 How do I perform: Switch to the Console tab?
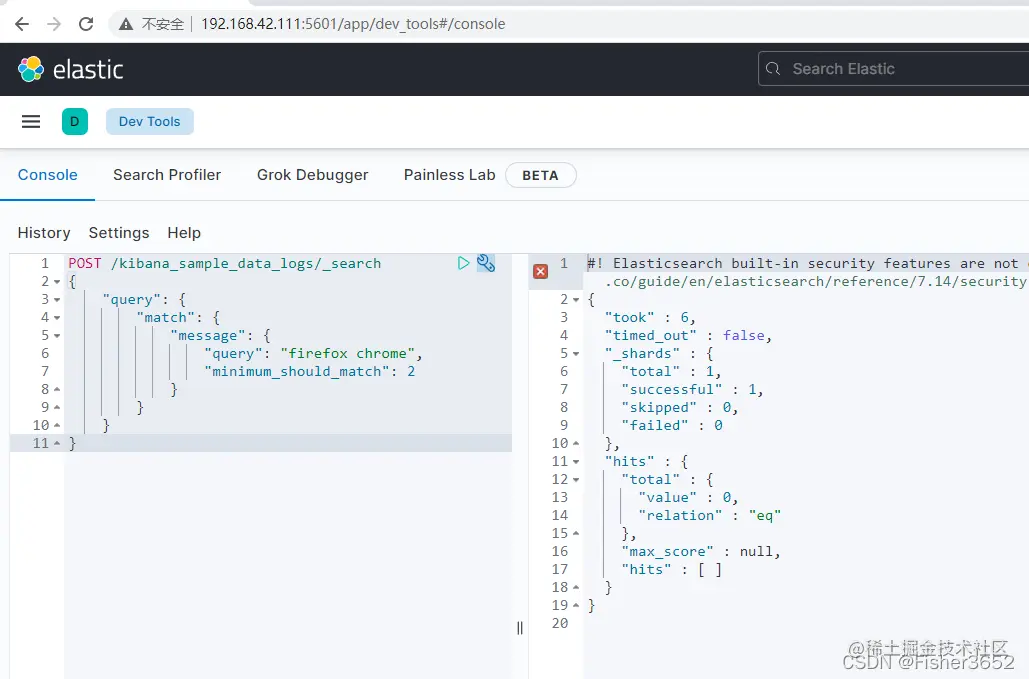(47, 175)
